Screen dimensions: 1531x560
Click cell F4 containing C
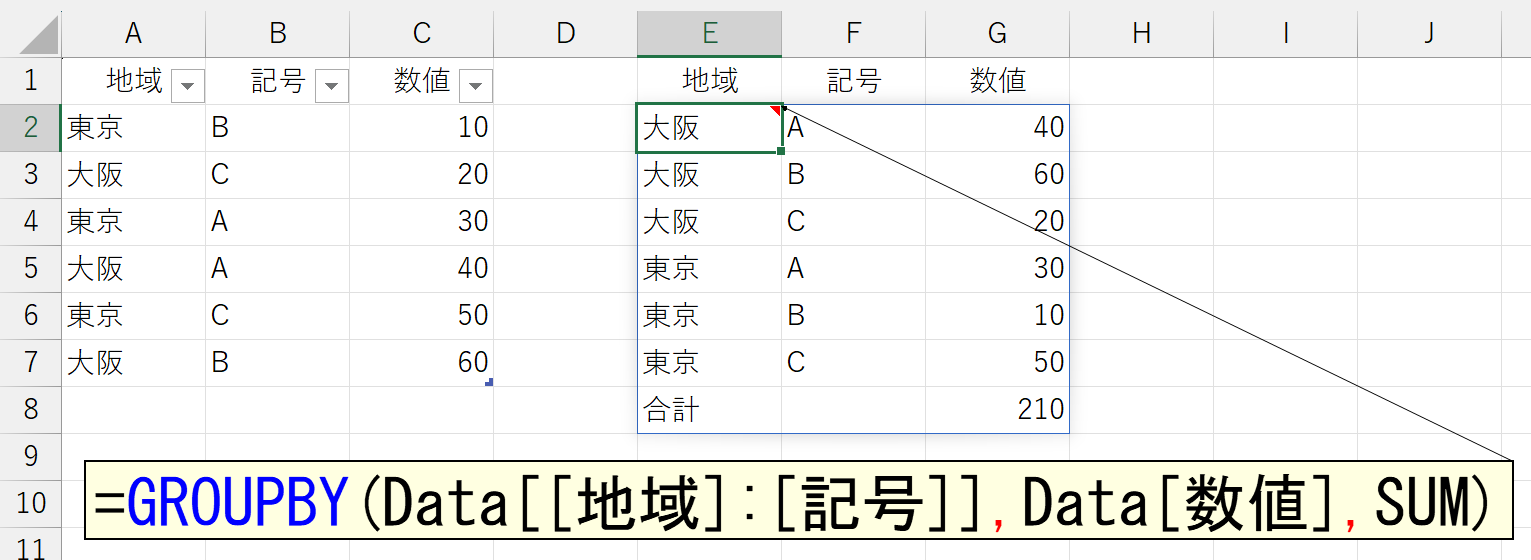[854, 222]
